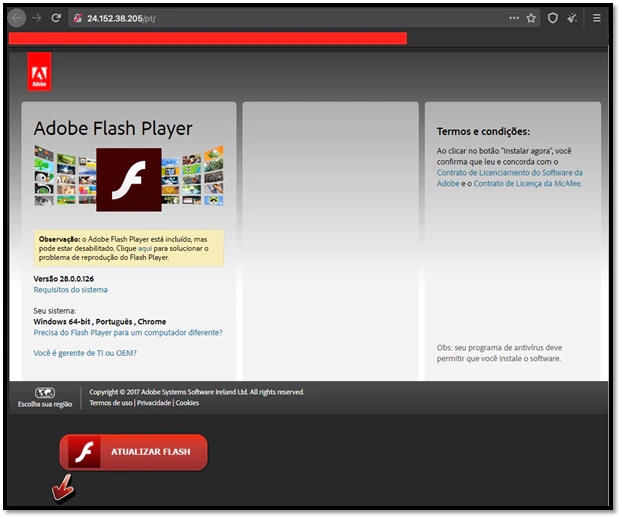This screenshot has width=622, height=519.
Task: Click the Termos e condições heading
Action: (x=483, y=131)
